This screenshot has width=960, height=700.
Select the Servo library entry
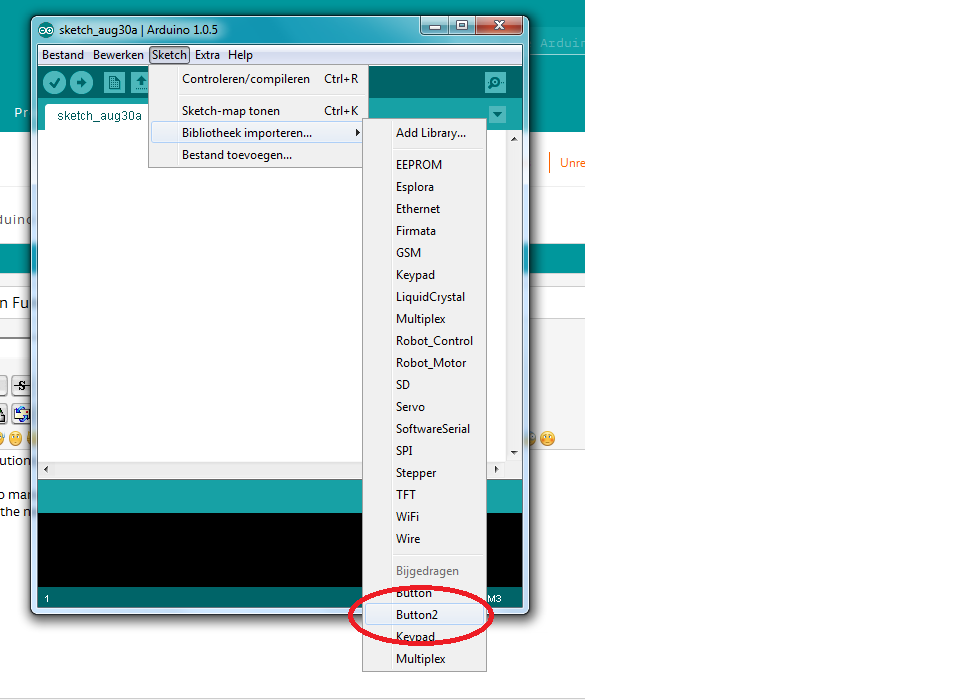coord(410,407)
